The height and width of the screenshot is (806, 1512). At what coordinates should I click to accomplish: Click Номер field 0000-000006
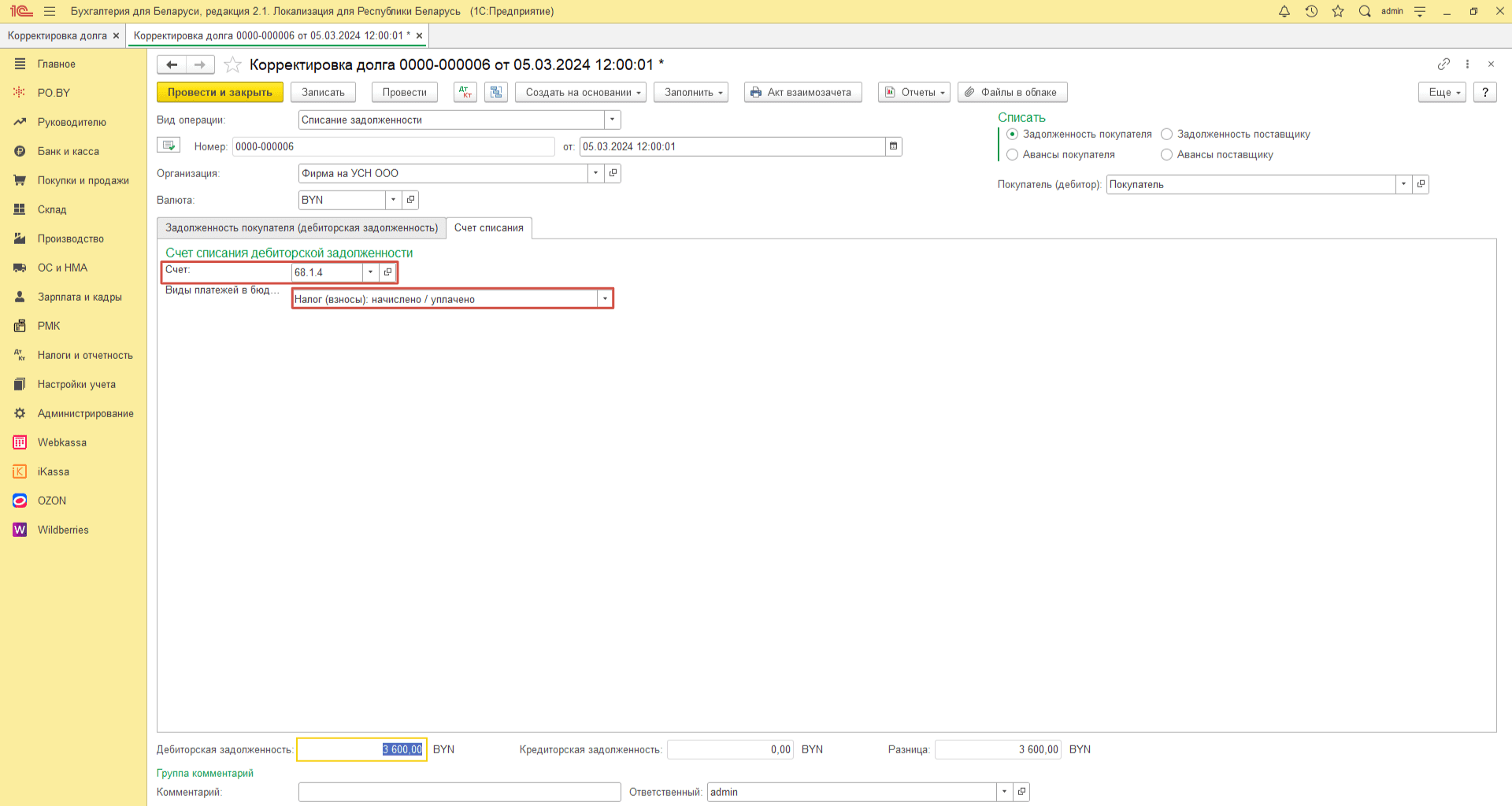point(394,146)
